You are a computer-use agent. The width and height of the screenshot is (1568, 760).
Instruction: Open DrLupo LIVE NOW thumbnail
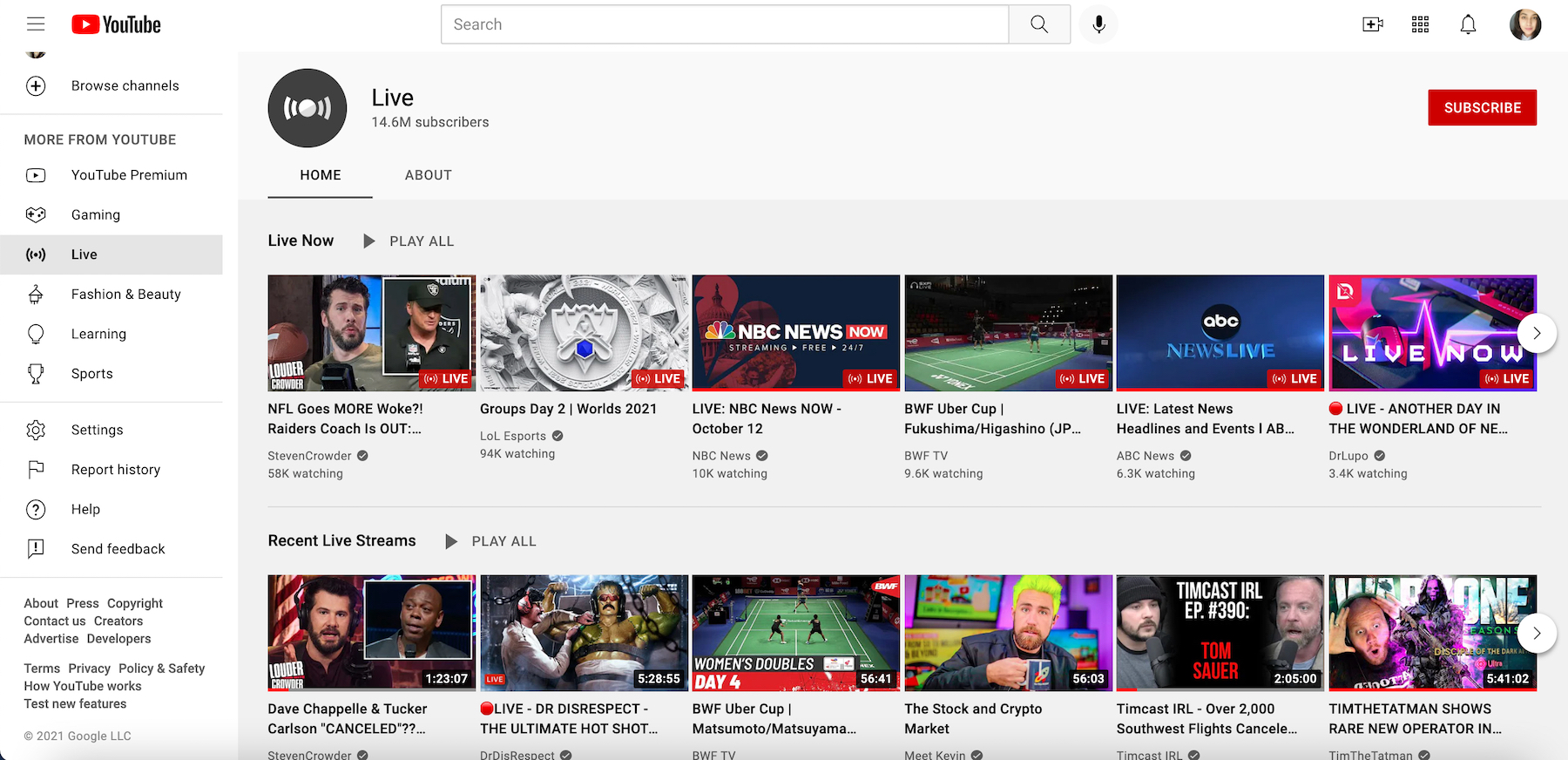point(1433,333)
